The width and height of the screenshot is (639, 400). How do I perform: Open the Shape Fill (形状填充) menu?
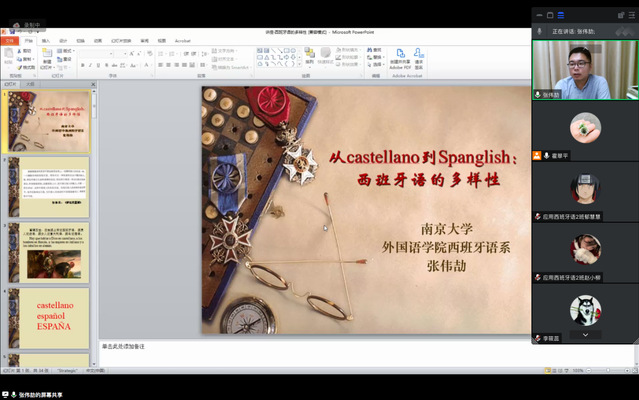[x=348, y=50]
